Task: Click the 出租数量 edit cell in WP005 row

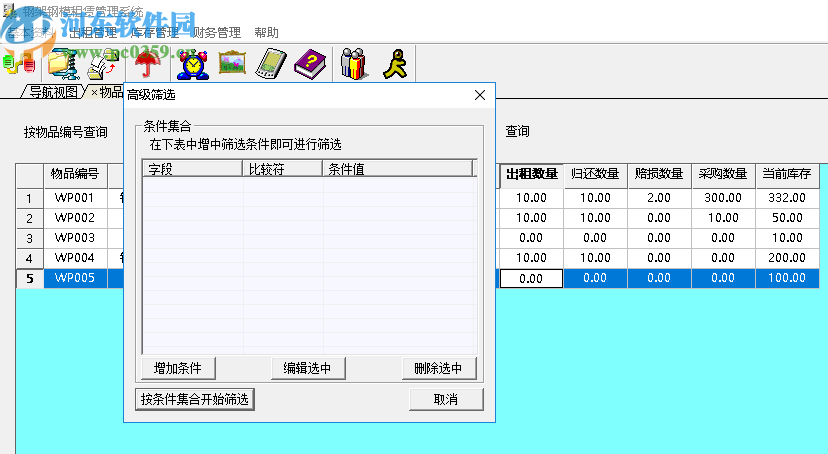Action: tap(531, 278)
